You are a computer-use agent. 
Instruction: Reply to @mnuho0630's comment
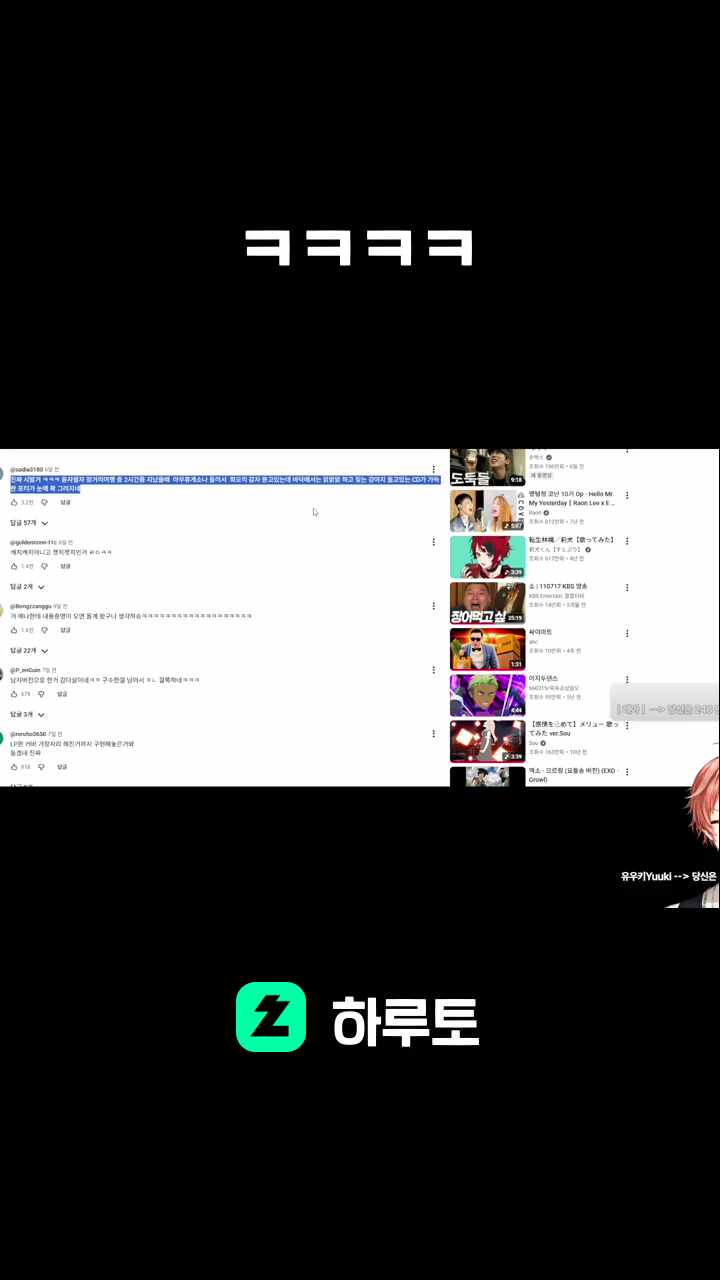click(62, 767)
